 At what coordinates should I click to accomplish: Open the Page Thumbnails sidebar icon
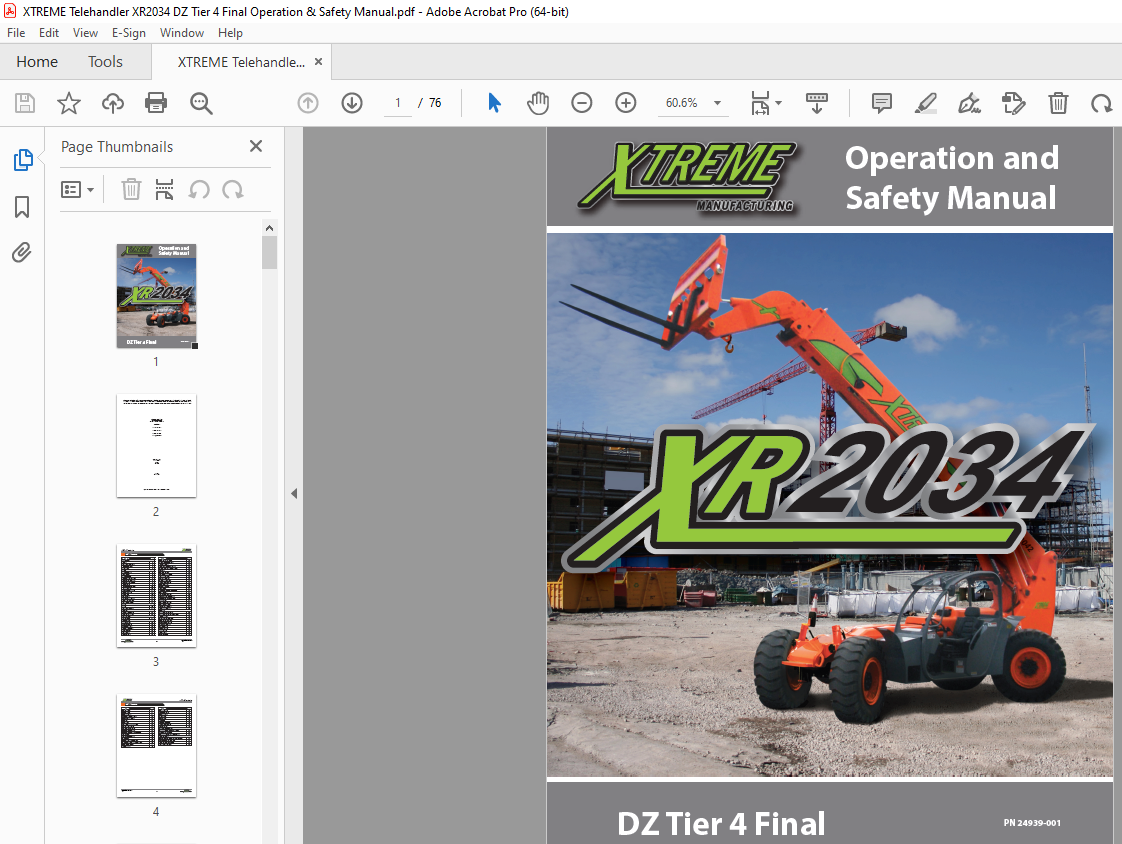[x=23, y=160]
